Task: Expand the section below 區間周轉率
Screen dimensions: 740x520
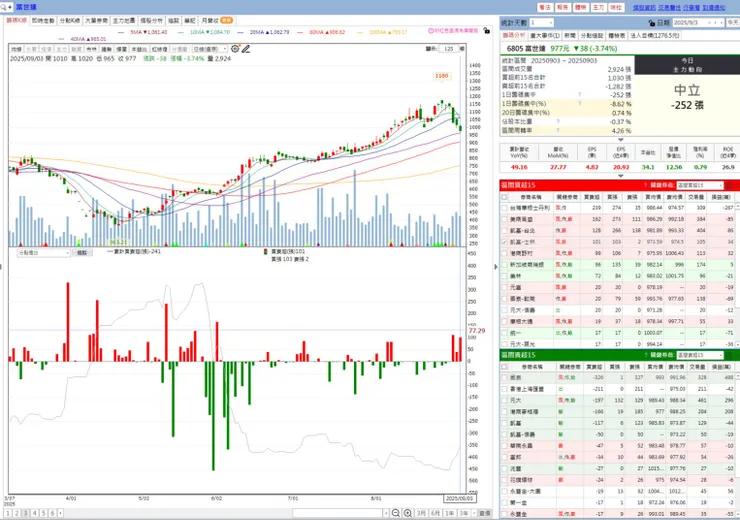Action: (621, 140)
